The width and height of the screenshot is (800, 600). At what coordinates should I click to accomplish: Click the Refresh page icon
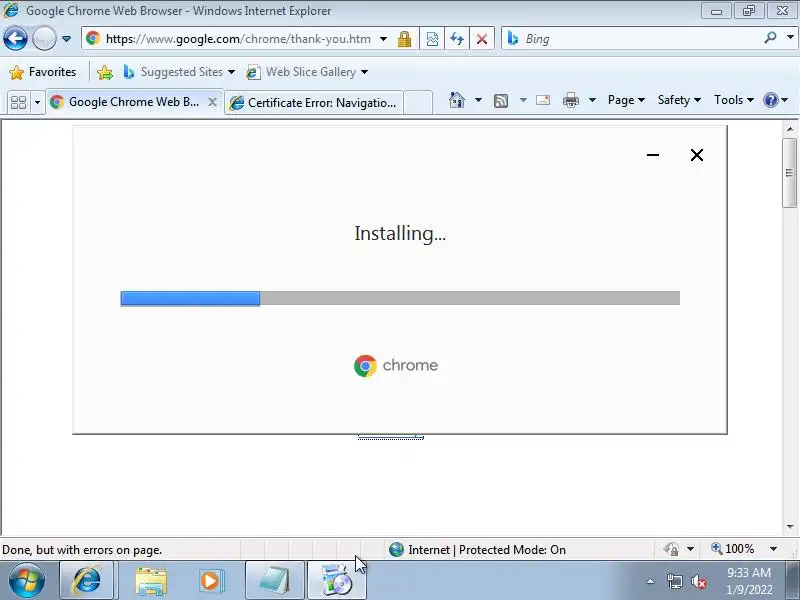point(457,39)
